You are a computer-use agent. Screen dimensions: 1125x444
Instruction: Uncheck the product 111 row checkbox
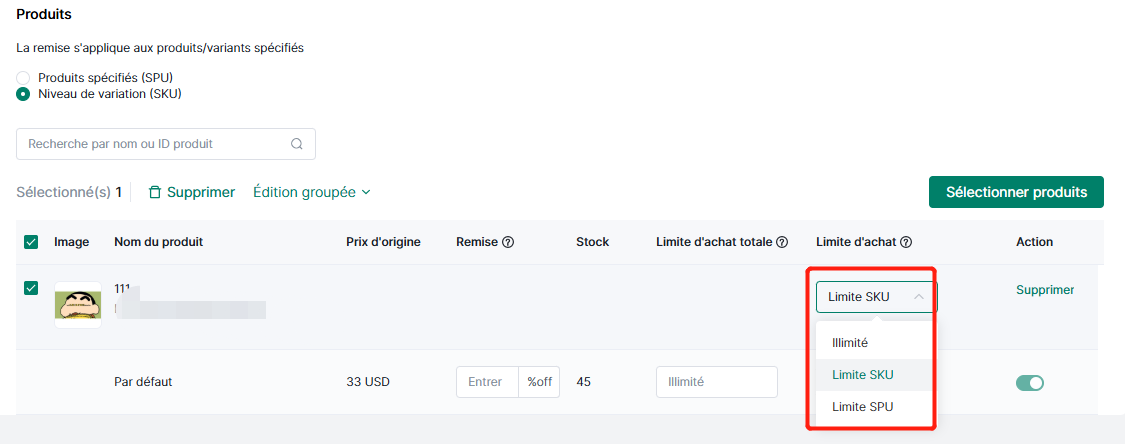coord(31,288)
